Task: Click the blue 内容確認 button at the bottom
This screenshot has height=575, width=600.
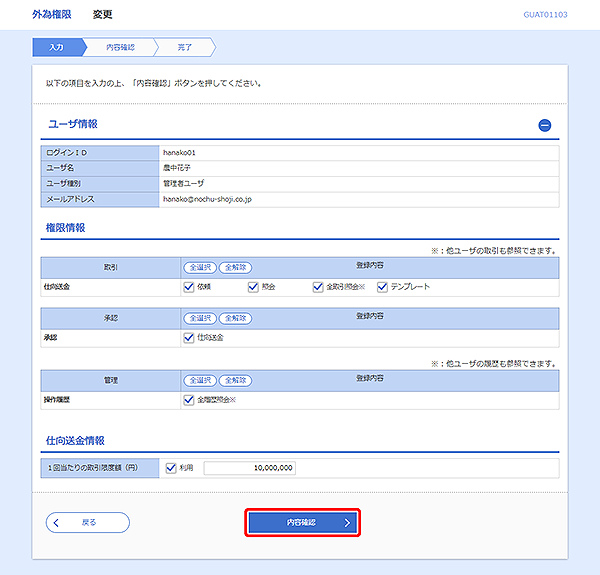Action: [302, 523]
